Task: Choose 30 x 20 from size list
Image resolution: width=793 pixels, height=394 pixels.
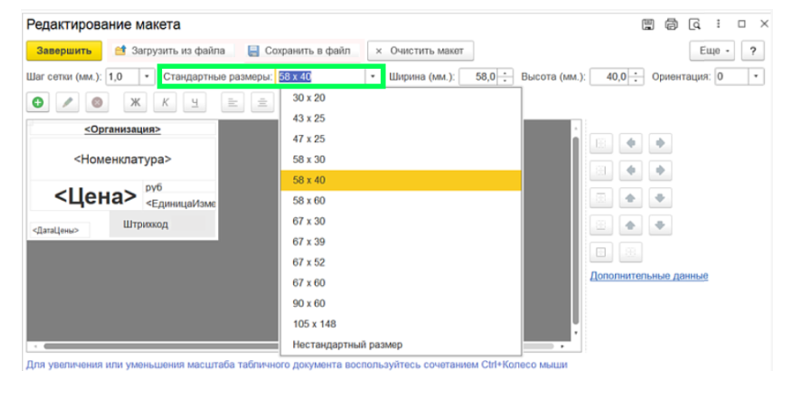Action: (x=401, y=98)
